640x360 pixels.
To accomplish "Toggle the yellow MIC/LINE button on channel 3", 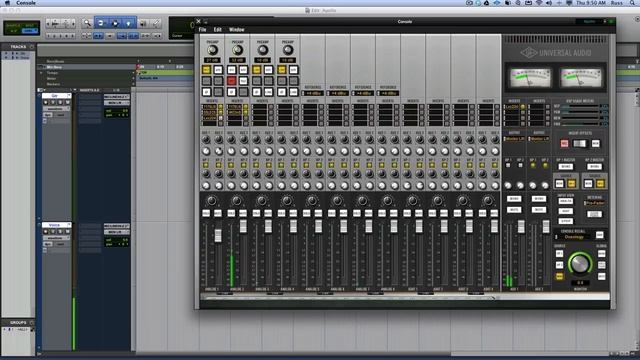I will 257,70.
